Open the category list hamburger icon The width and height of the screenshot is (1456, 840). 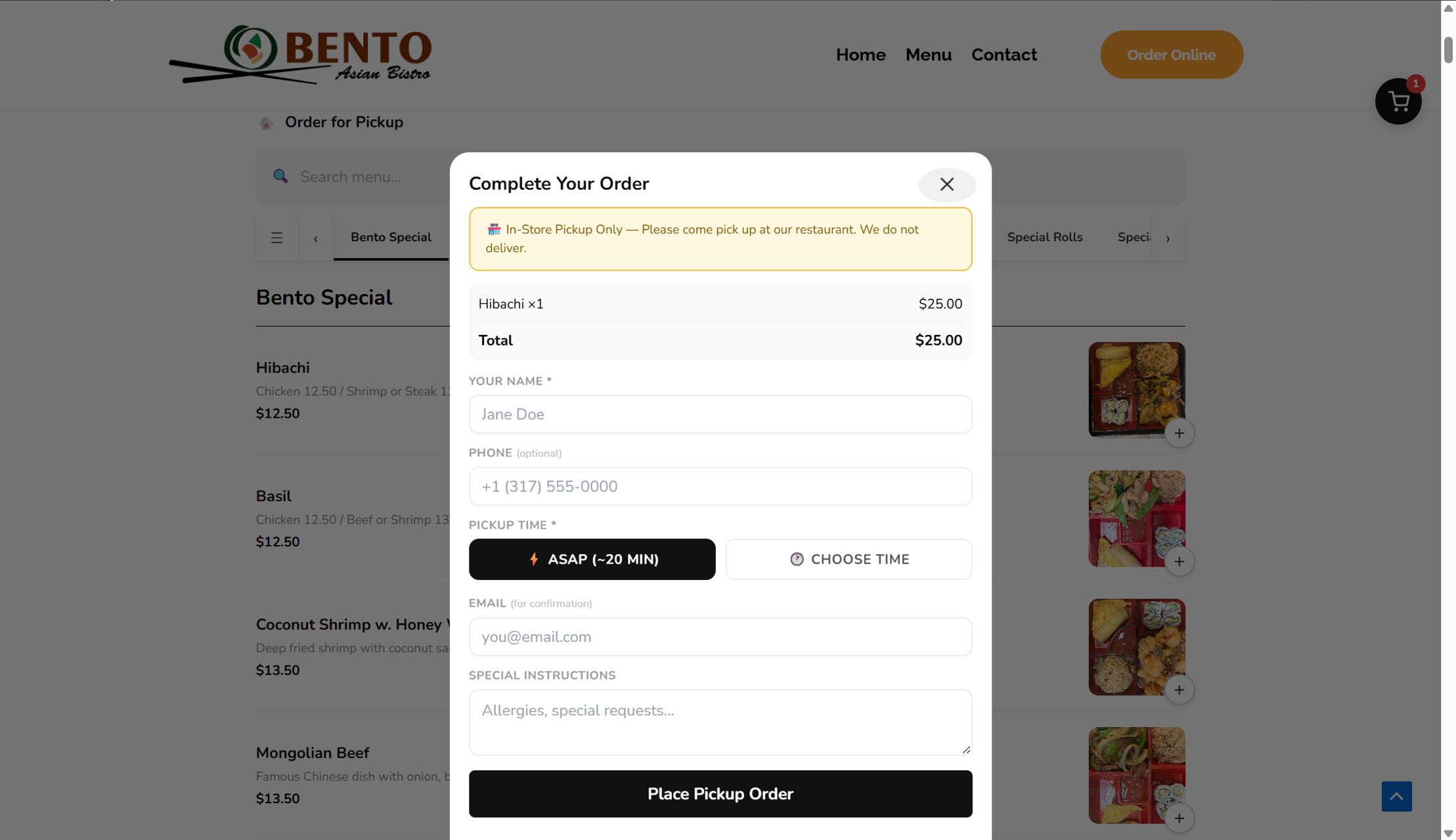(276, 238)
